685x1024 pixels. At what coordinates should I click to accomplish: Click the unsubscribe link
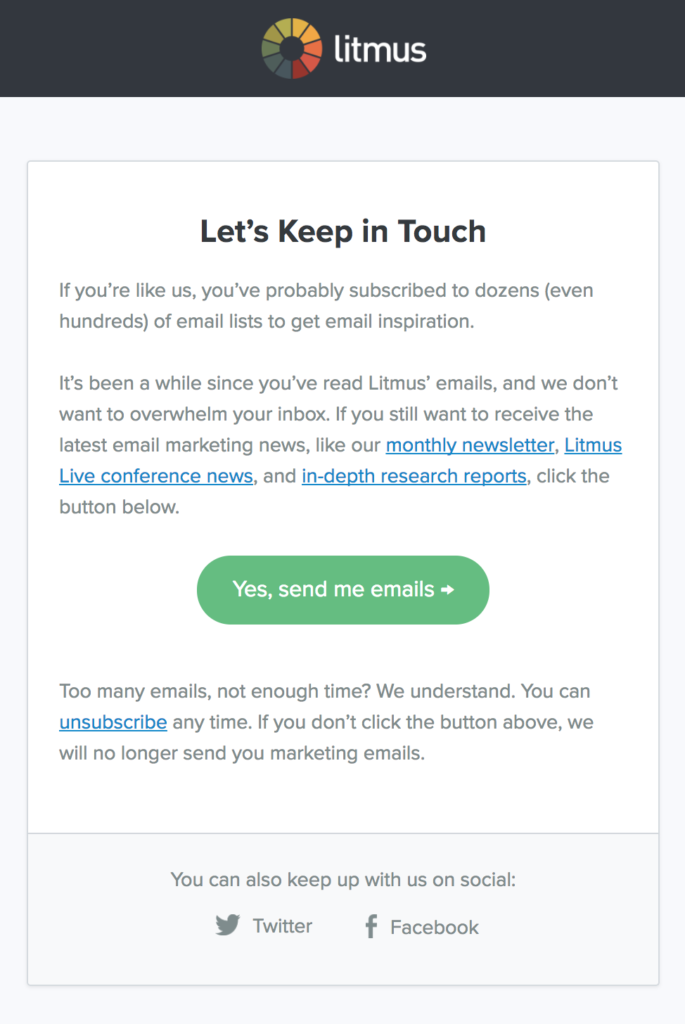coord(113,722)
